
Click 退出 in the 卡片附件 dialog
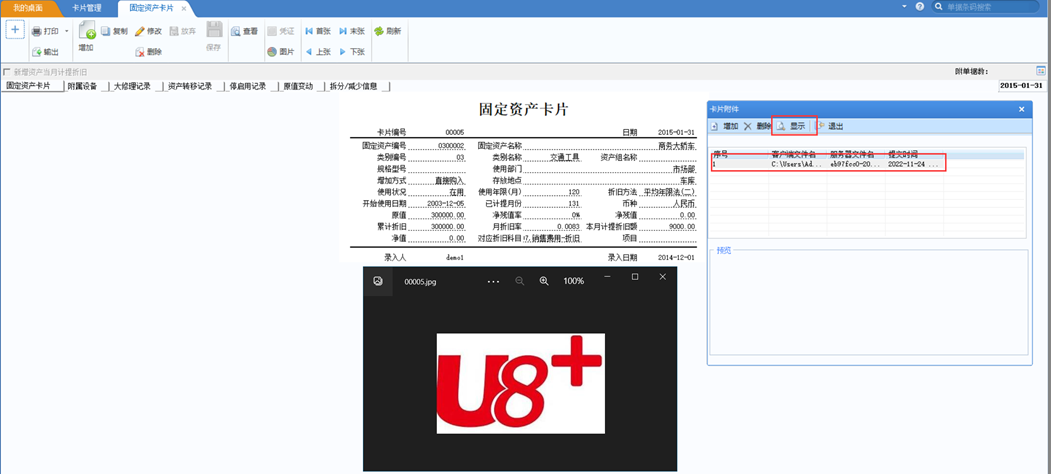pos(830,126)
